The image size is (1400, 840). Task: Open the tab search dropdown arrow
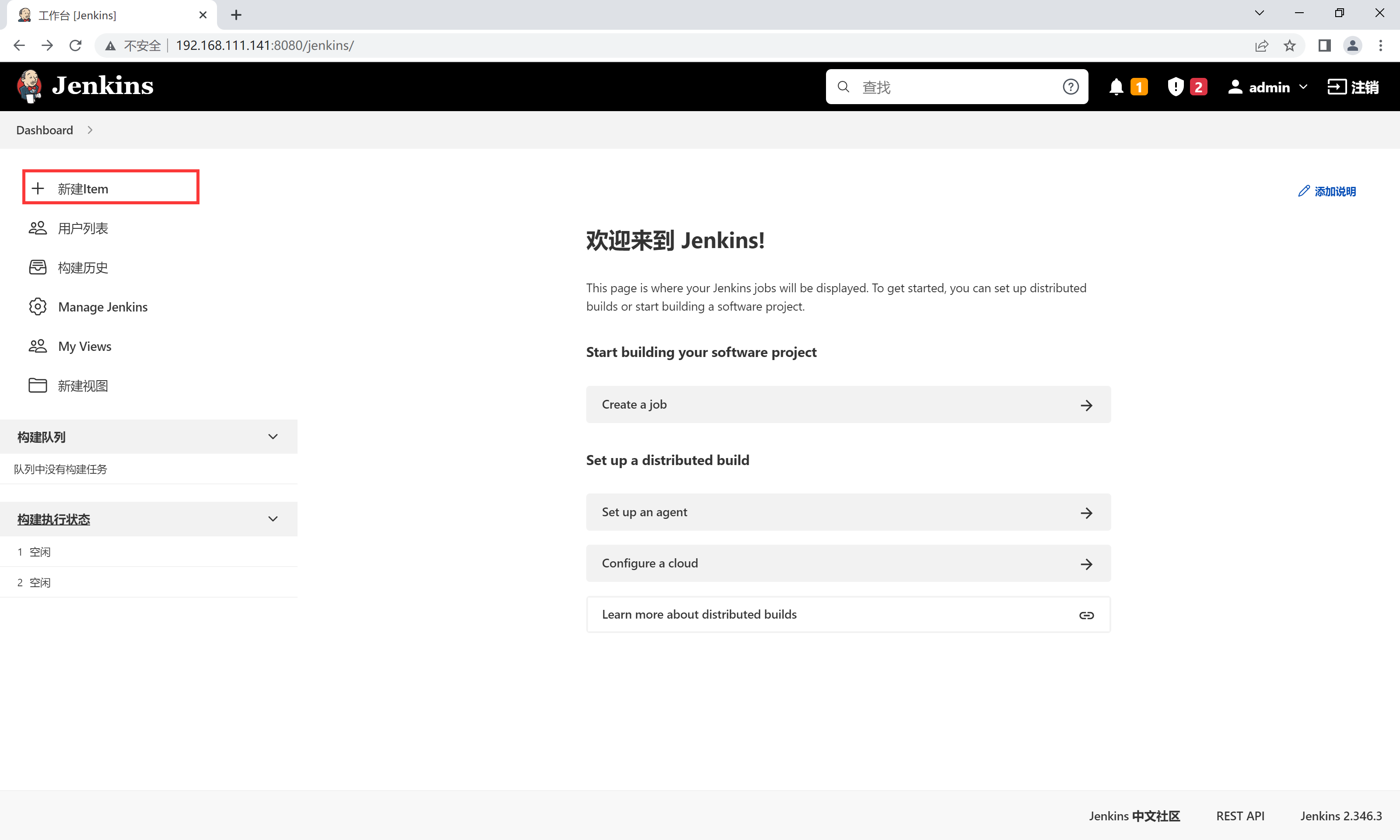click(x=1259, y=13)
